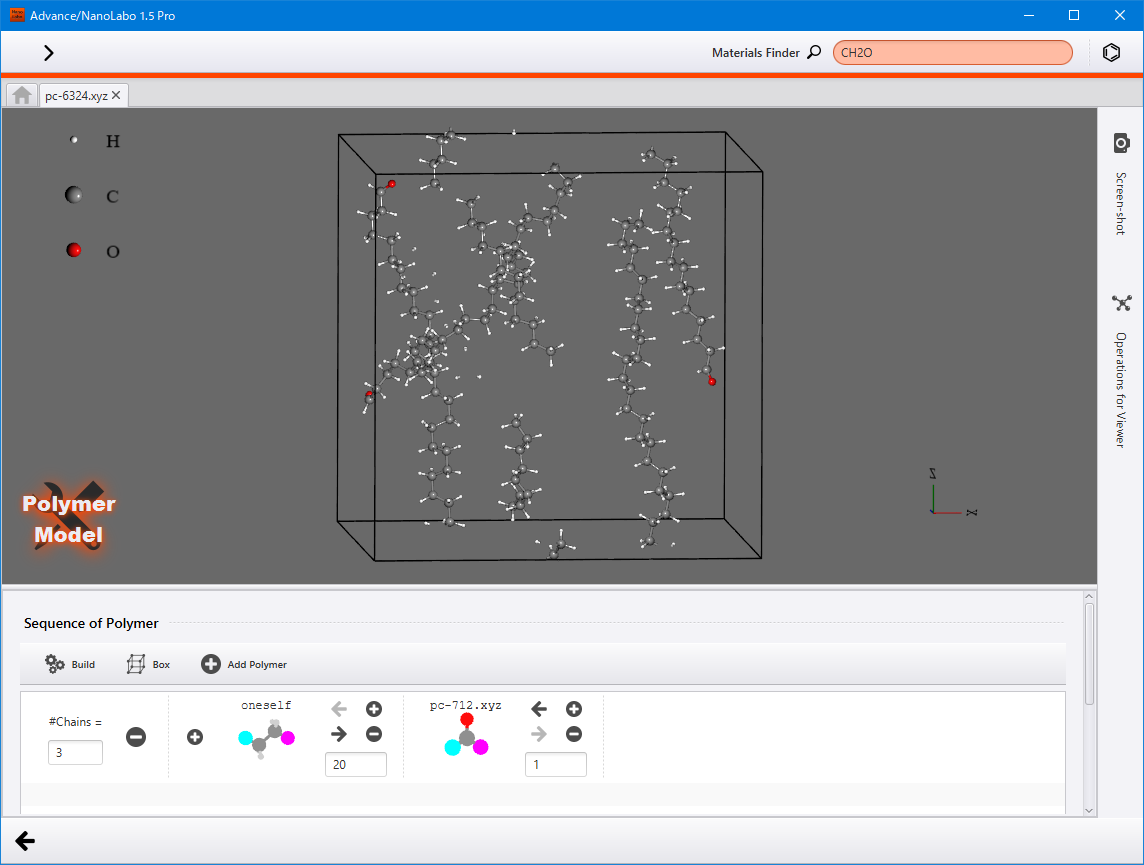
Task: Close the pc-6324.xyz tab
Action: 116,95
